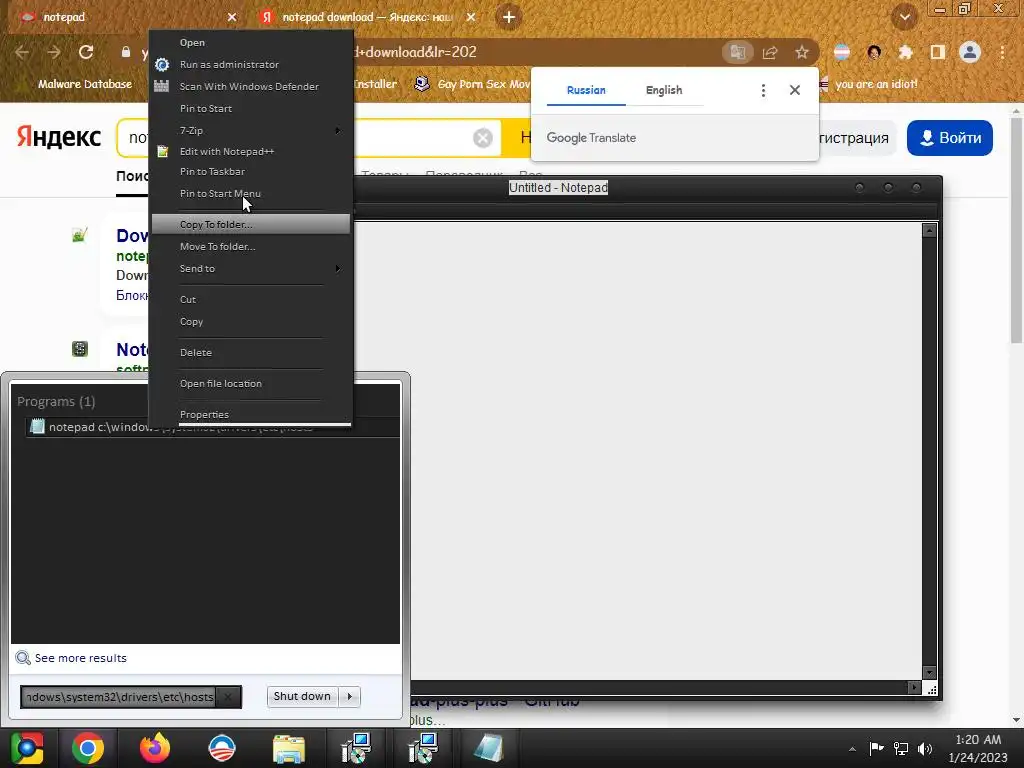This screenshot has width=1024, height=768.
Task: Switch to the notepad browser tab
Action: [x=124, y=17]
